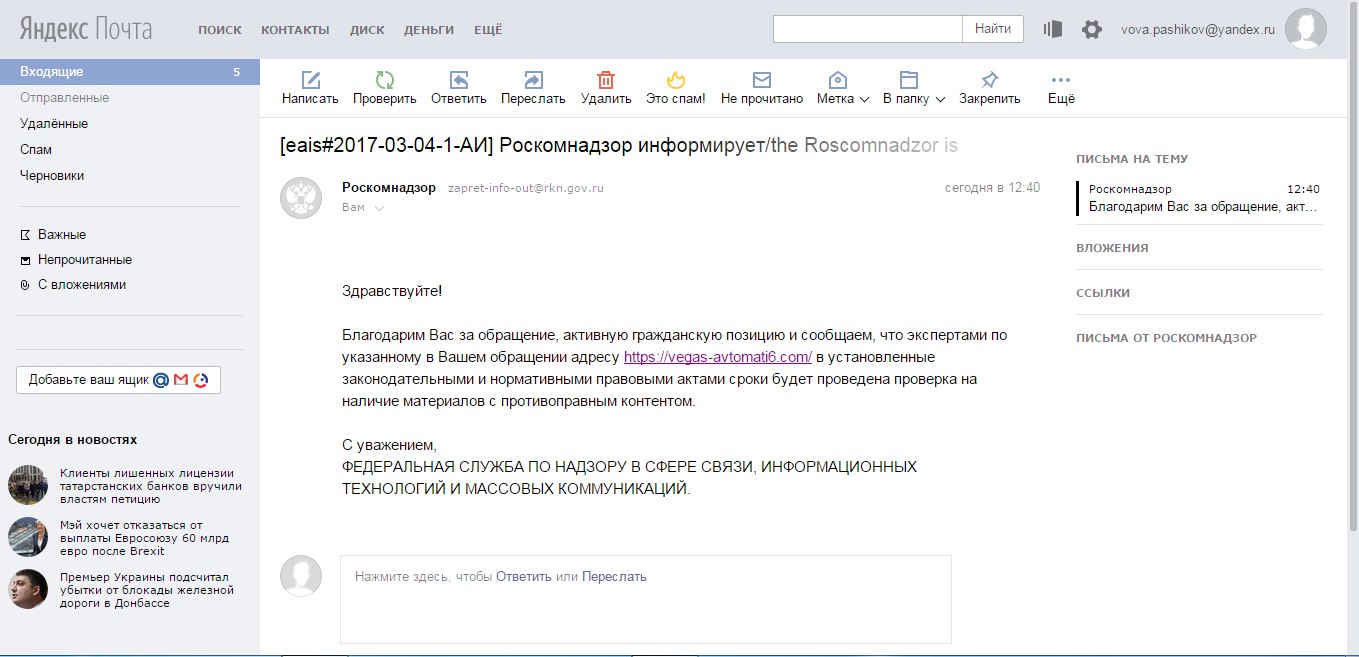Screen dimensions: 1359x657
Task: Go to the Спам folder
Action: coord(36,150)
